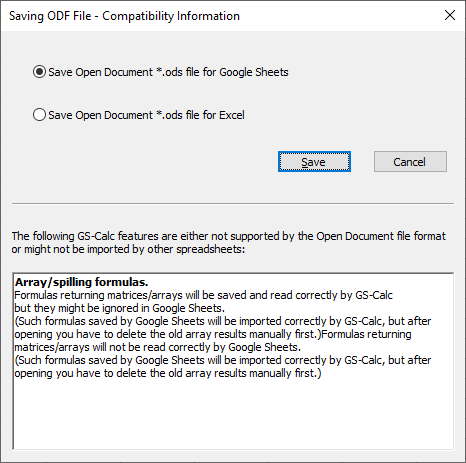Click the 'for Google Sheets' option label text
Screen dimensions: 466x463
245,72
